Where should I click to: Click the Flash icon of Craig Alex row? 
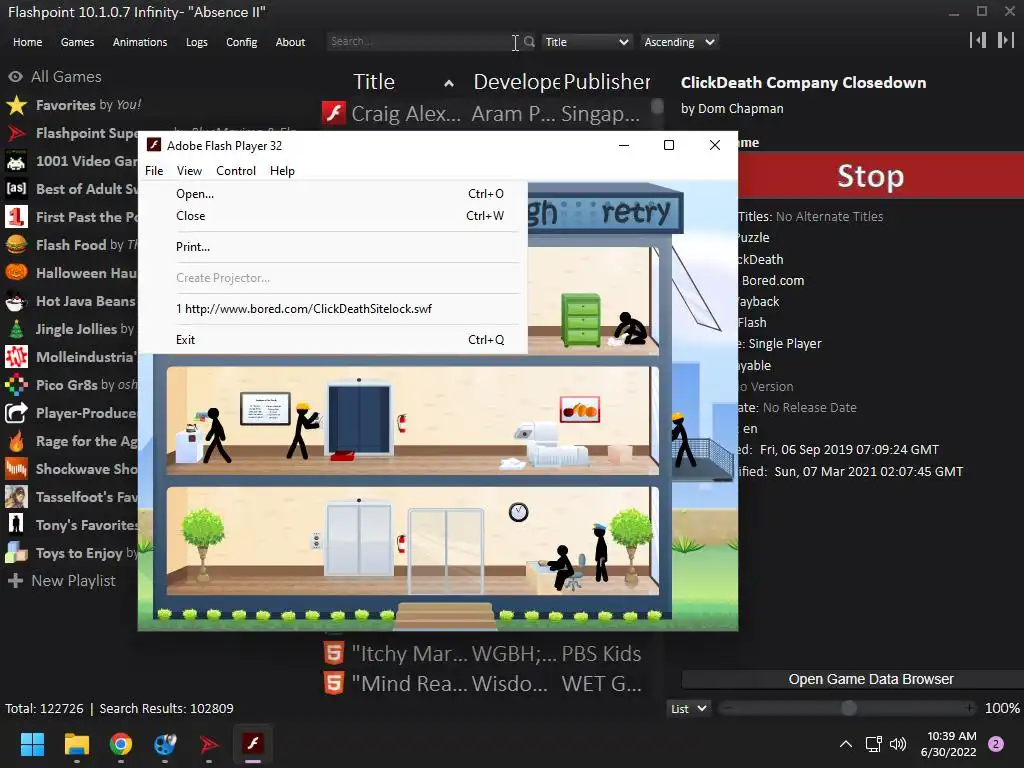coord(334,113)
